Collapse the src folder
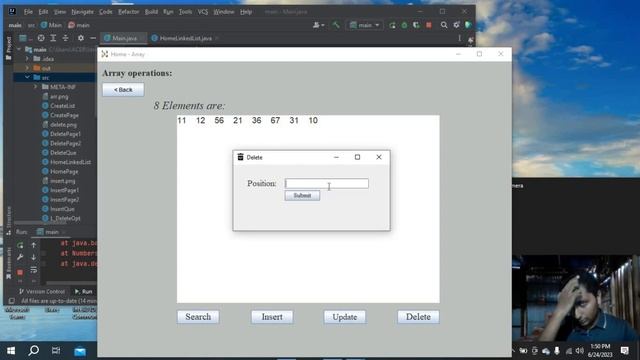 click(27, 77)
